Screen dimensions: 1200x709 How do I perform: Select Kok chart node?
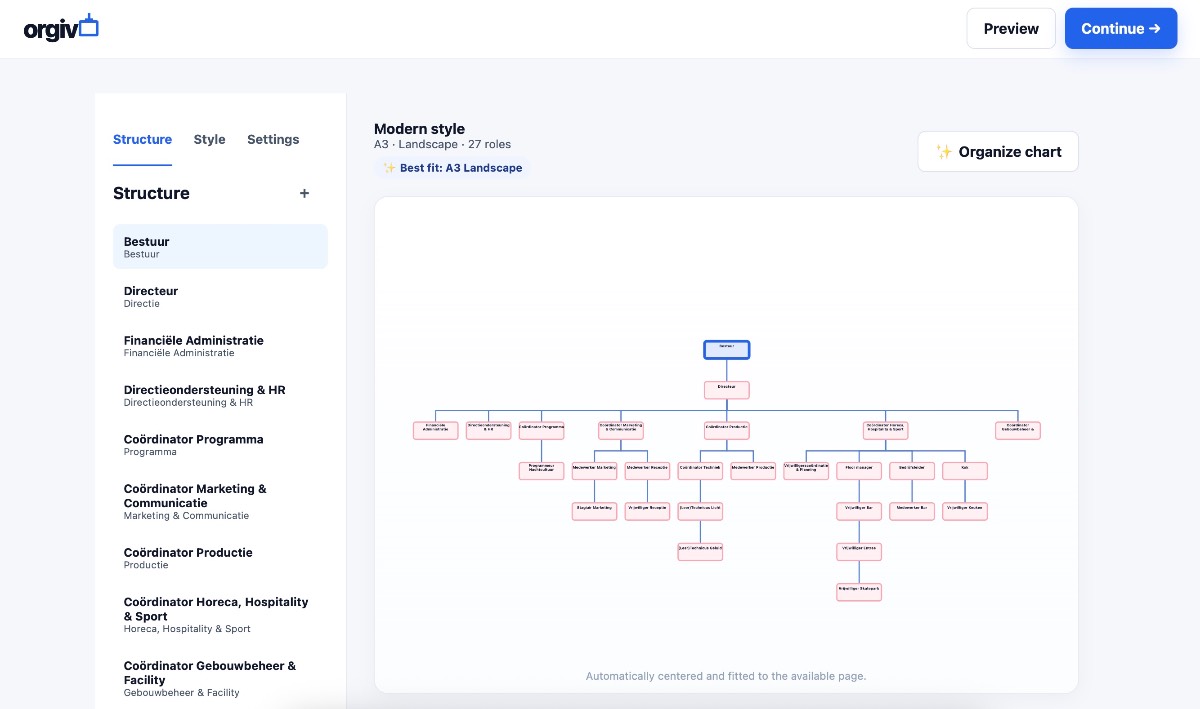[965, 470]
